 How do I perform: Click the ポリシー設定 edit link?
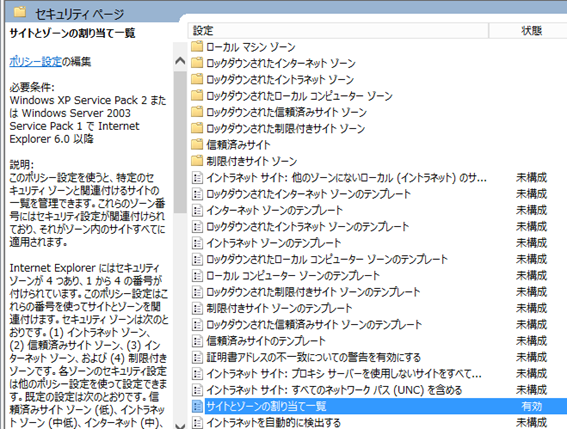click(35, 61)
